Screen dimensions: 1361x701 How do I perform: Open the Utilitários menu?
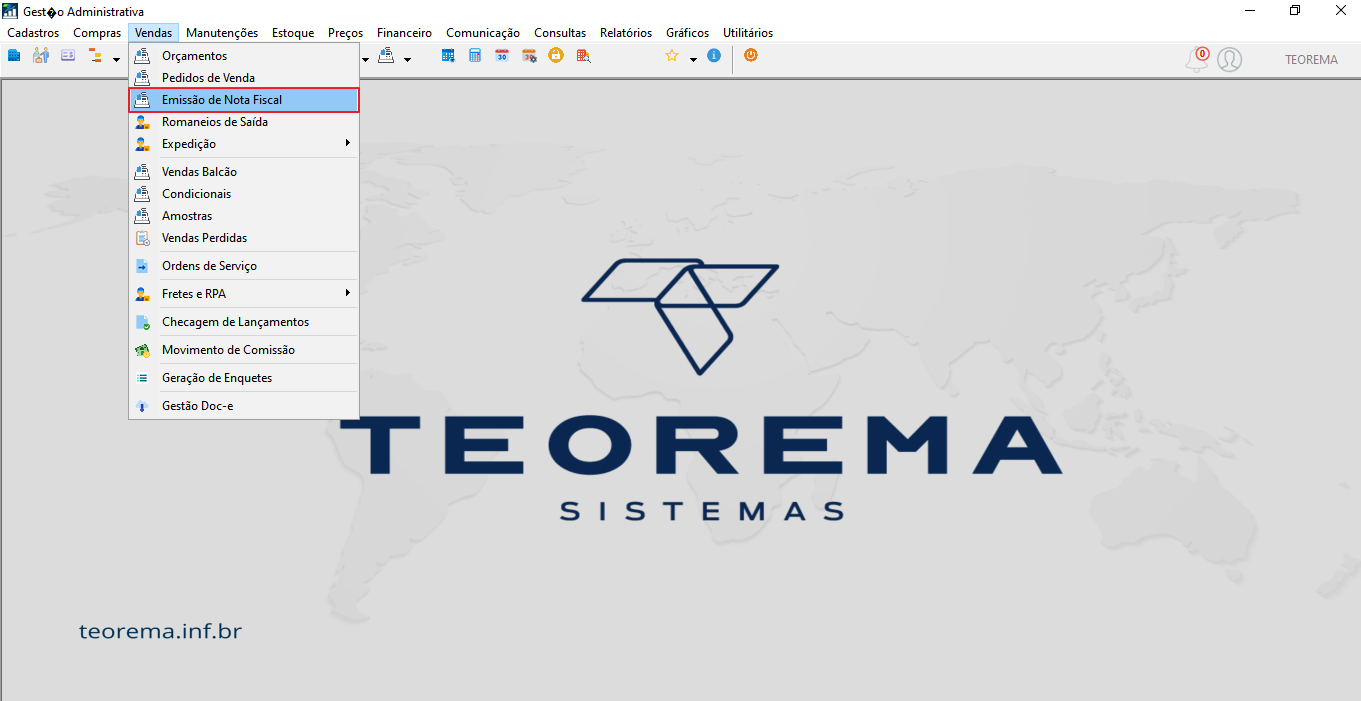point(748,33)
